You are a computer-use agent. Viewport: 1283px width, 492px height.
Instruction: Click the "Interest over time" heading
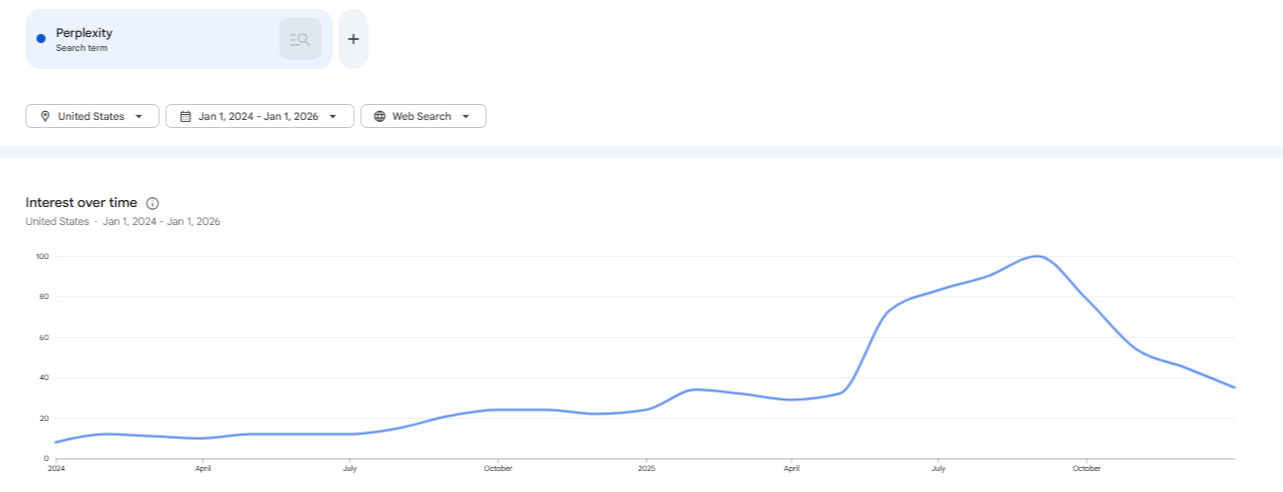[81, 203]
